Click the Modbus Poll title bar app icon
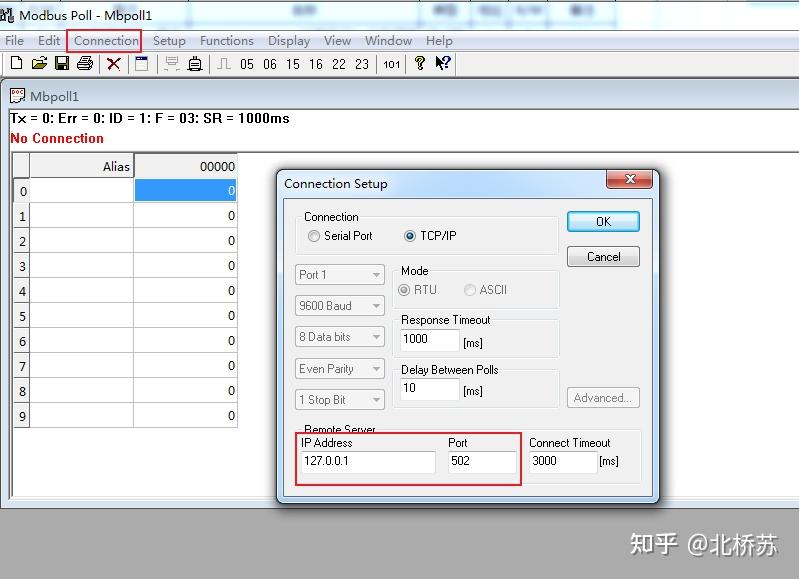Screen dimensions: 799x579 point(7,15)
